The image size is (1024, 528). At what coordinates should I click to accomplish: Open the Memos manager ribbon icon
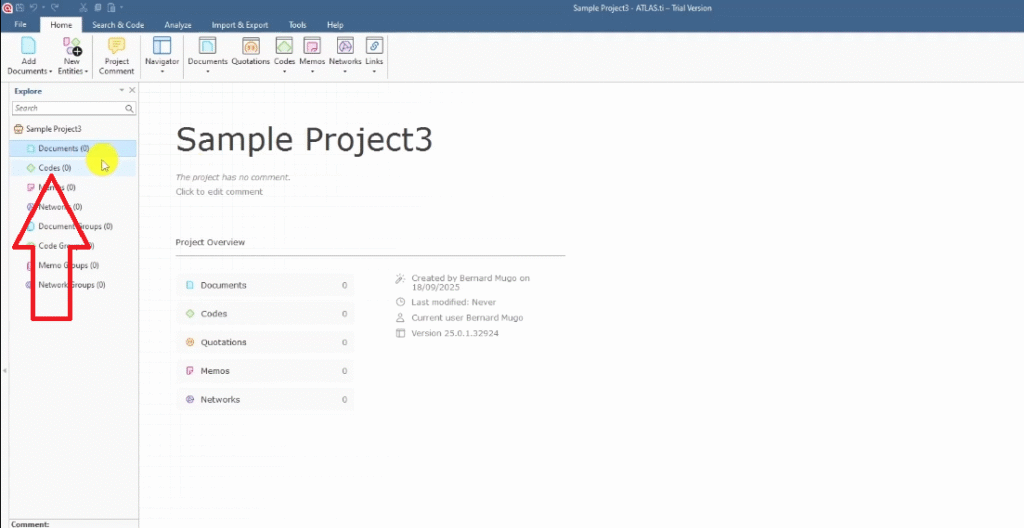[x=312, y=48]
